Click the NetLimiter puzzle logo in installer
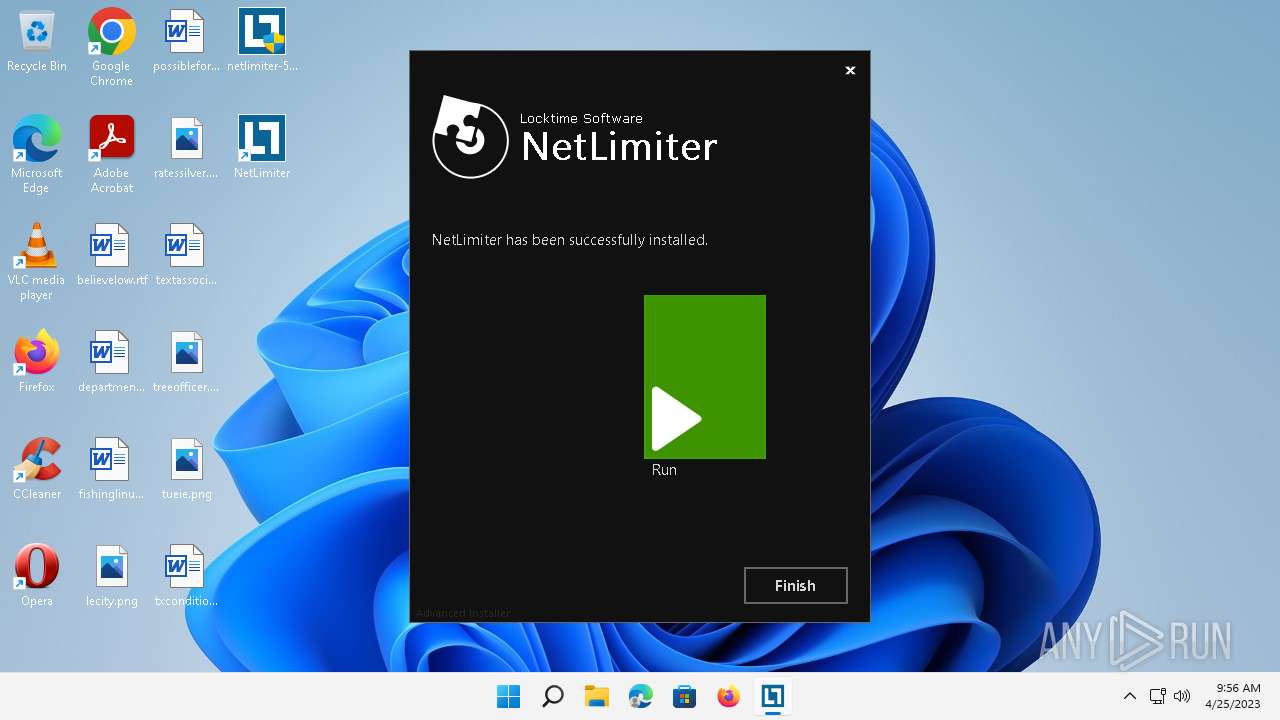This screenshot has height=720, width=1280. pos(471,137)
